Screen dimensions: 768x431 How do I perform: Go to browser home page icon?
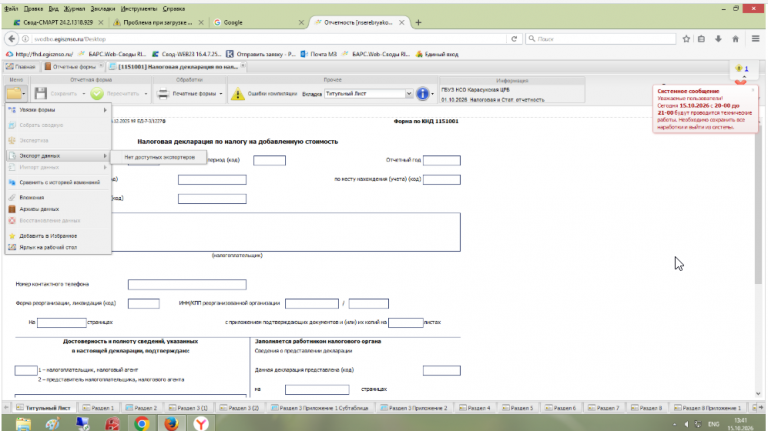point(735,39)
